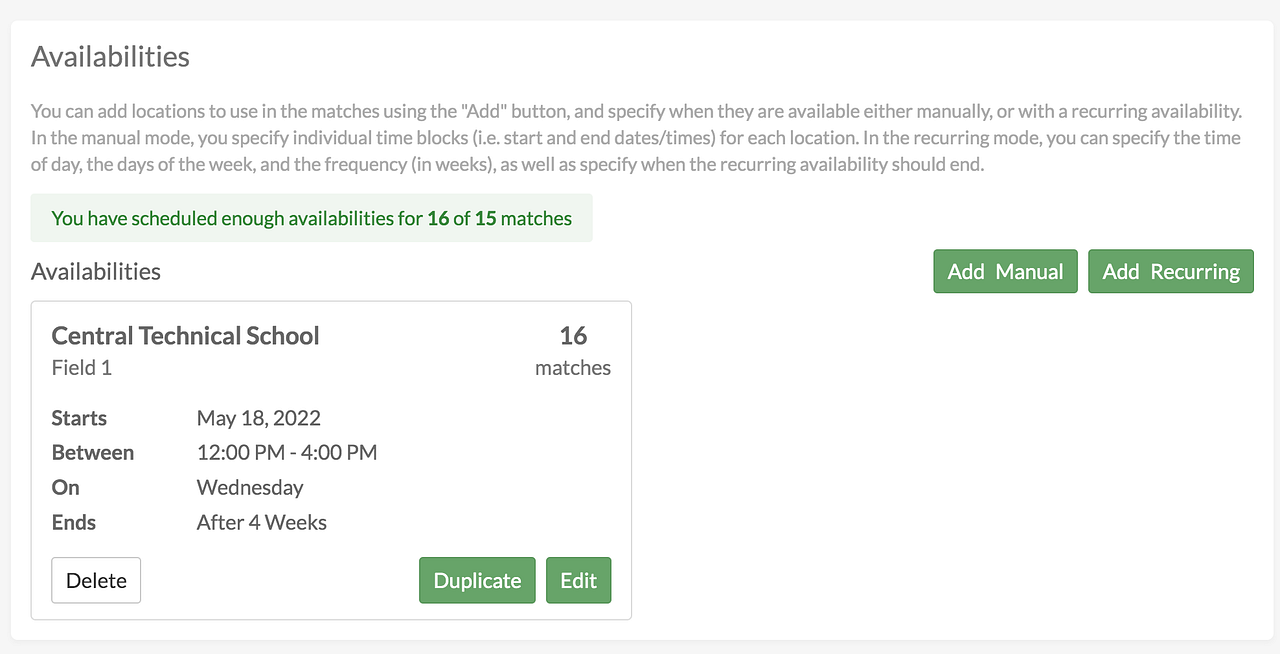The height and width of the screenshot is (654, 1280).
Task: Delete the Central Technical School availability
Action: coord(96,580)
